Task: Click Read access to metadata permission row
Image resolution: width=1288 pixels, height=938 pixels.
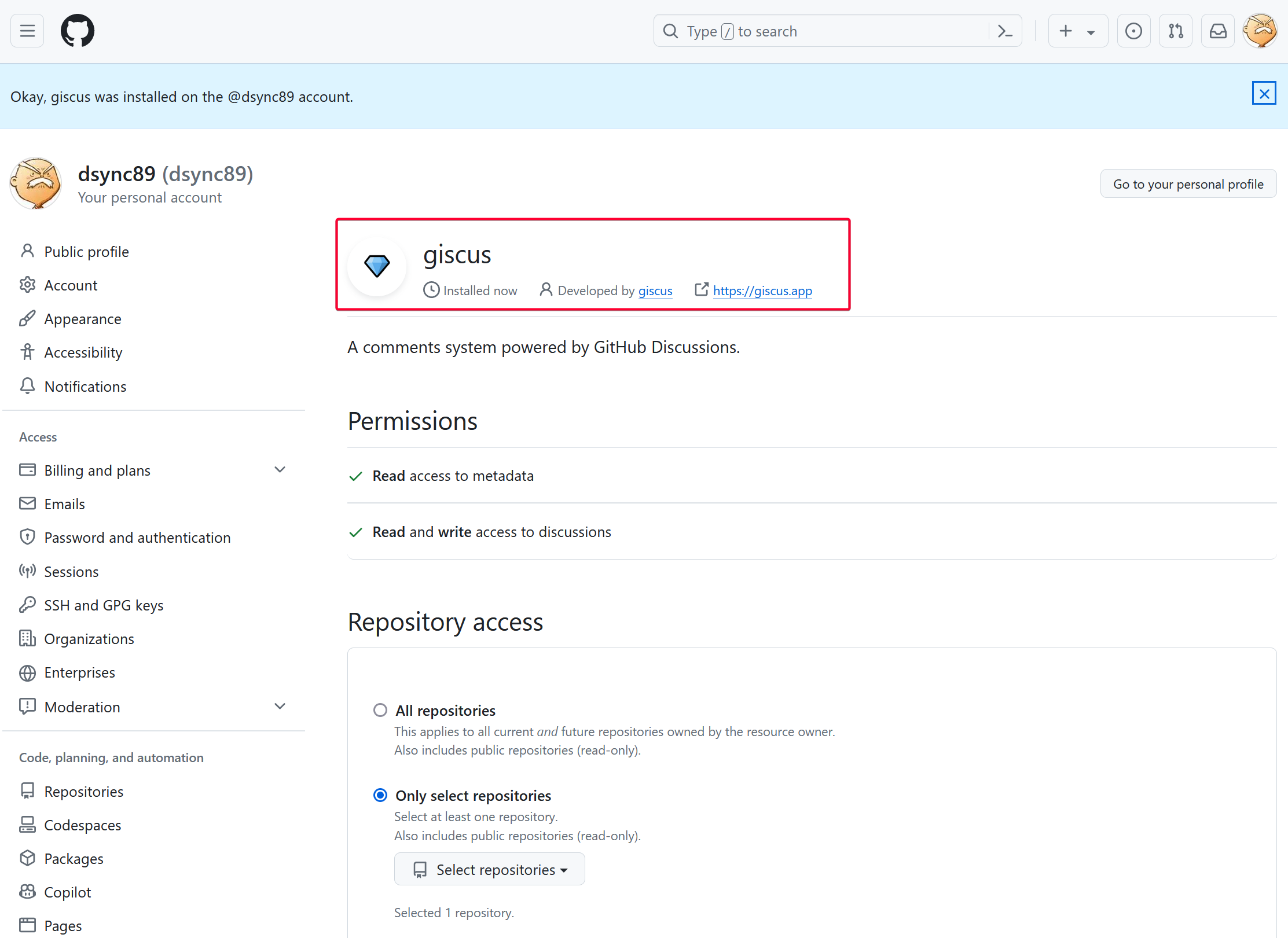Action: pos(812,476)
